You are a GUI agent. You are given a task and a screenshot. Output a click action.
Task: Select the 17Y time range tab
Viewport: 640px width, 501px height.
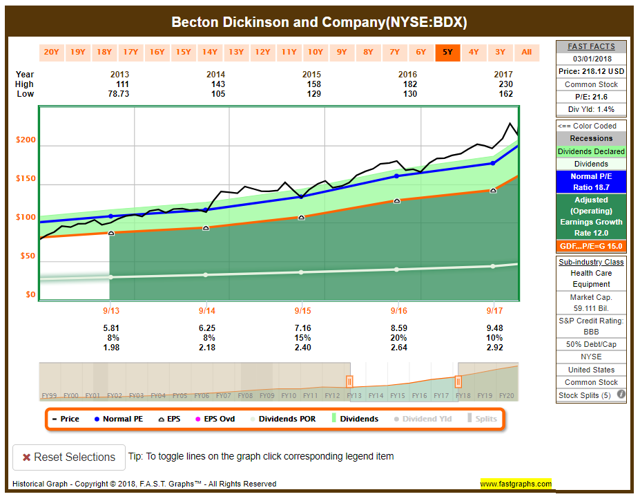[131, 53]
